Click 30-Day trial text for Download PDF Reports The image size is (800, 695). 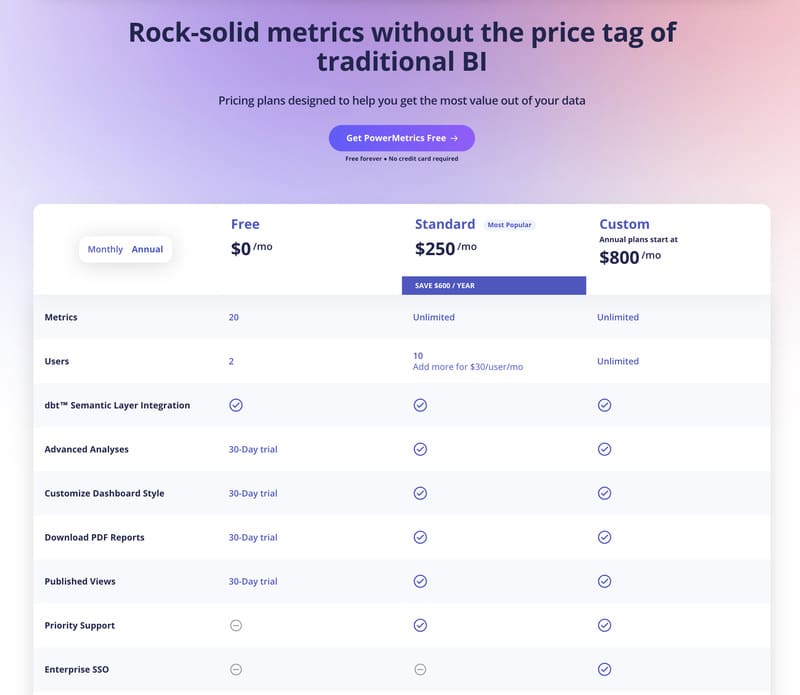(253, 537)
